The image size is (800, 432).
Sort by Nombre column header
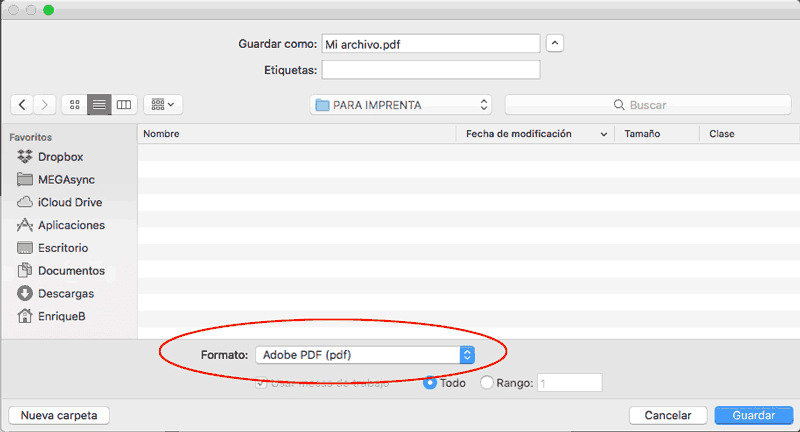coord(297,134)
